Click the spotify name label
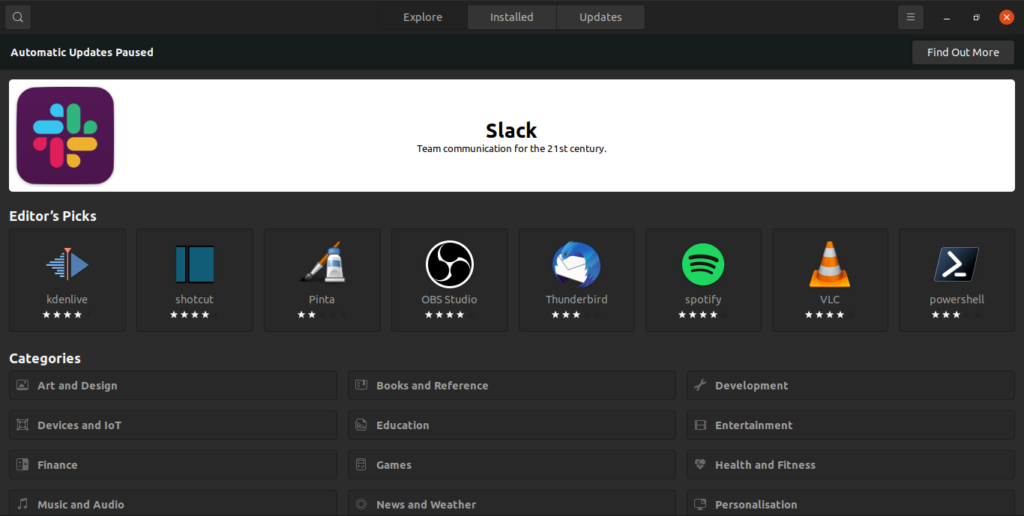Image resolution: width=1024 pixels, height=516 pixels. pyautogui.click(x=703, y=300)
